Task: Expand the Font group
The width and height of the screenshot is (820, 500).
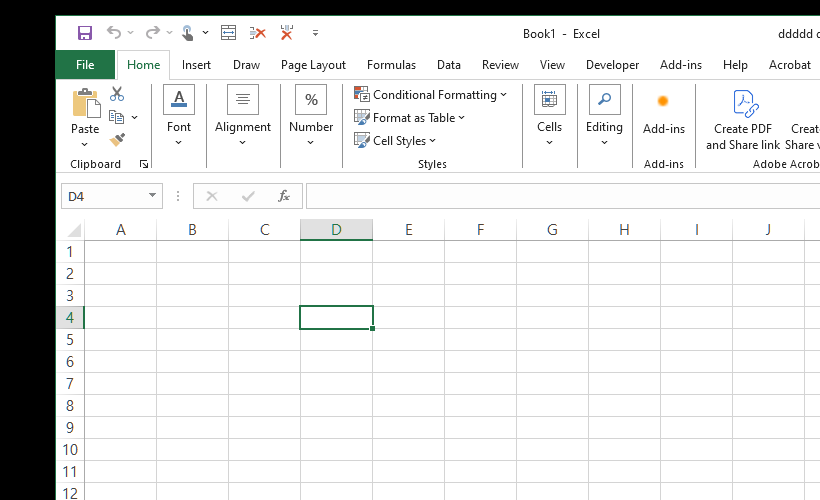Action: coord(179,116)
